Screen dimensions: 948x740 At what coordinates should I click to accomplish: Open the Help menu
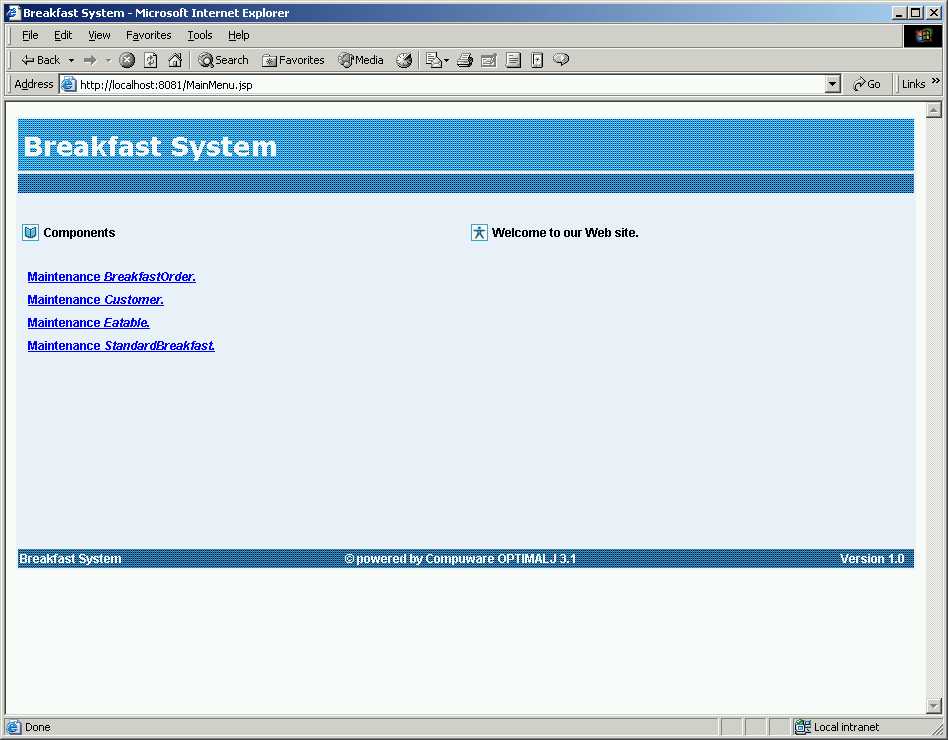coord(239,35)
